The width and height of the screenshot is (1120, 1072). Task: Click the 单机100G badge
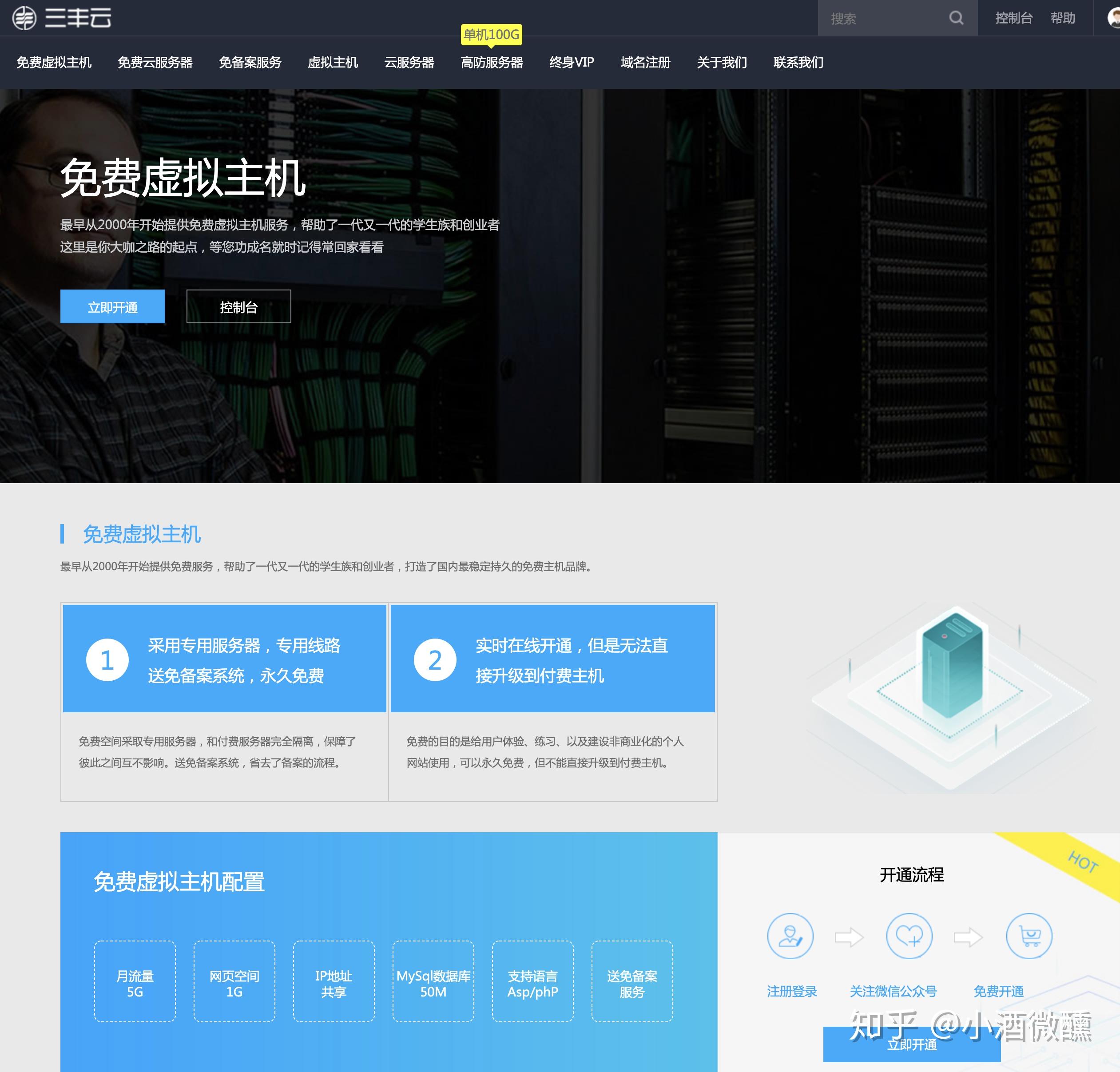[492, 35]
